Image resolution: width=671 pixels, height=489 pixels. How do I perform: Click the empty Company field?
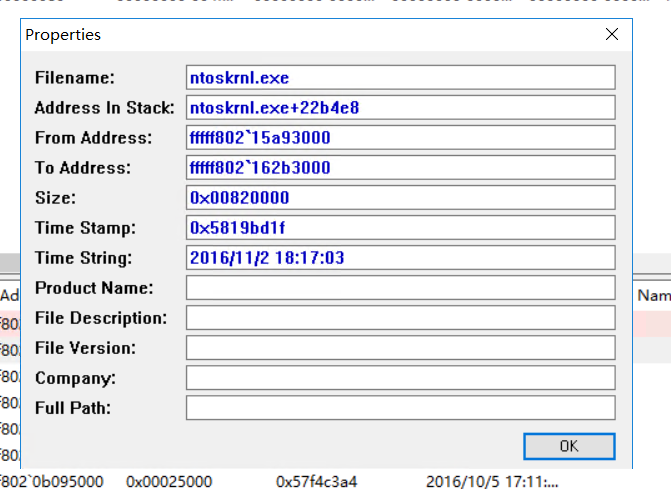401,378
